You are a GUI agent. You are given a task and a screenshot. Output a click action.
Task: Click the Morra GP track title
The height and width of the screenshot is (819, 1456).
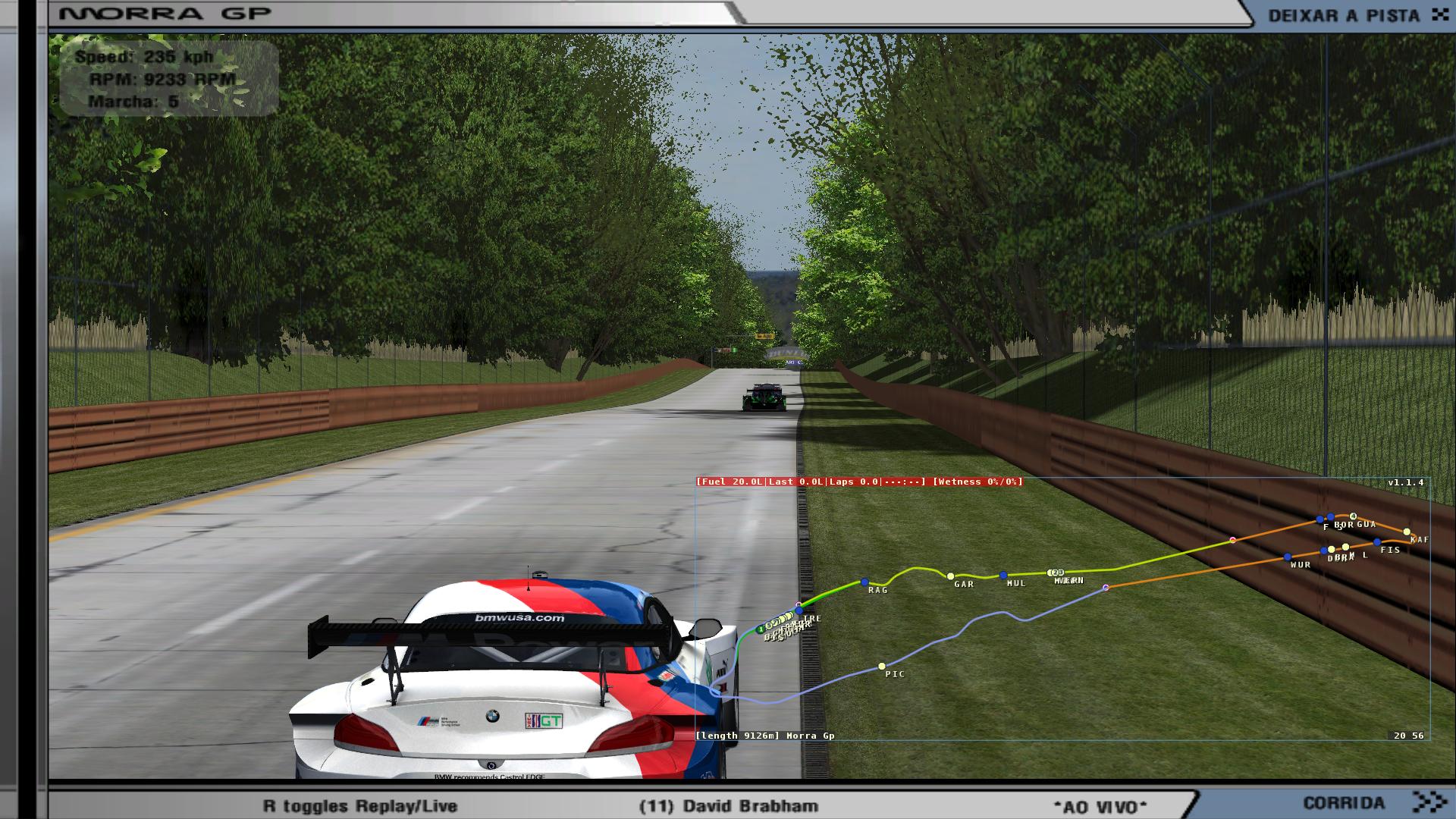pyautogui.click(x=165, y=14)
